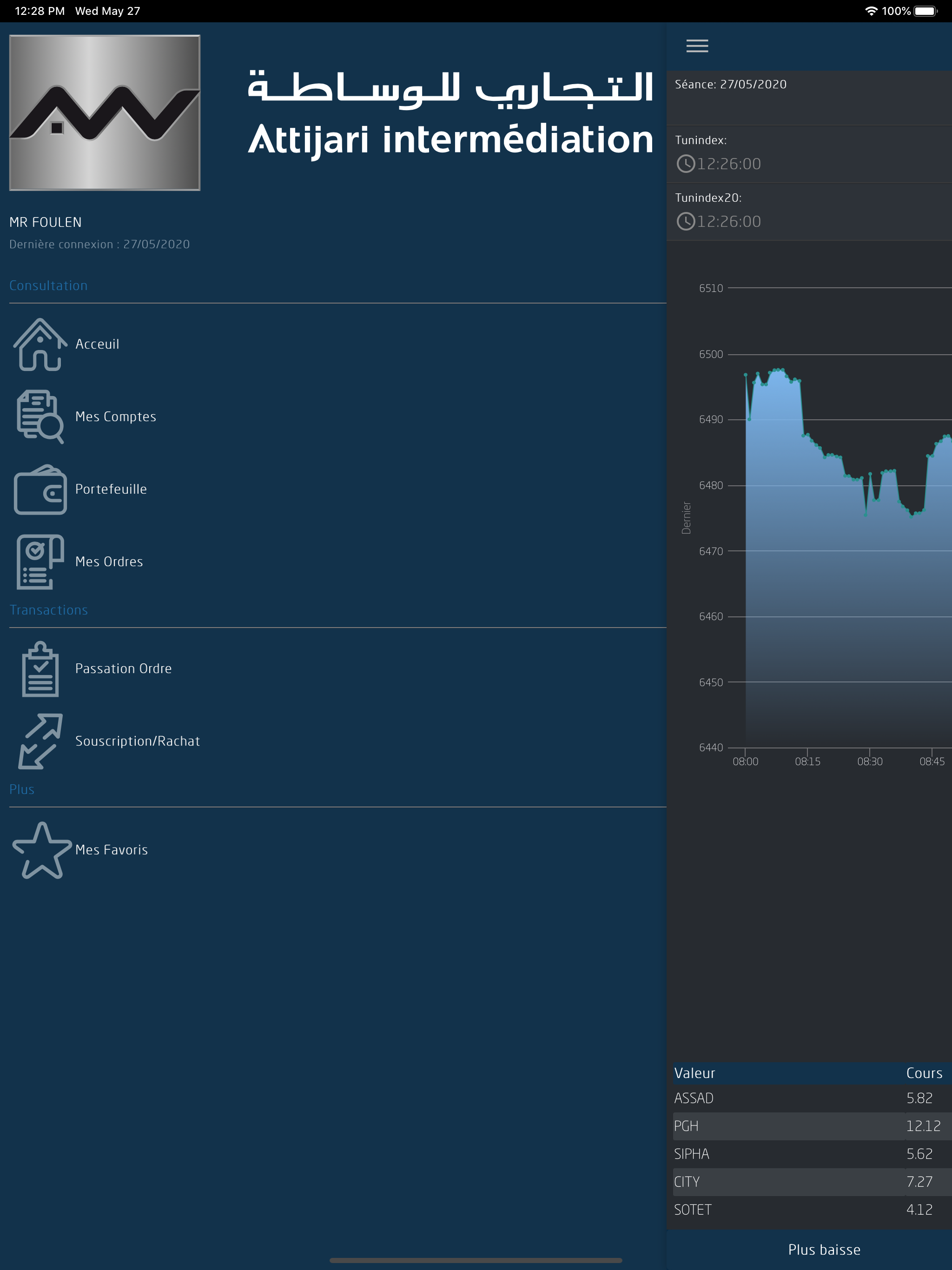Tap the Transactions section header
Image resolution: width=952 pixels, height=1270 pixels.
tap(49, 610)
